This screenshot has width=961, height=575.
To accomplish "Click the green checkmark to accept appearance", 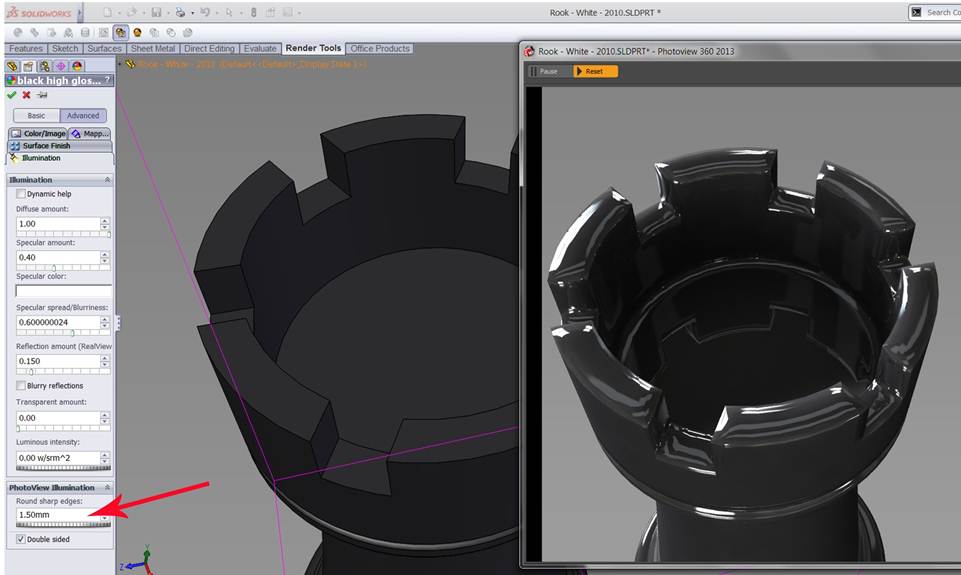I will 11,95.
